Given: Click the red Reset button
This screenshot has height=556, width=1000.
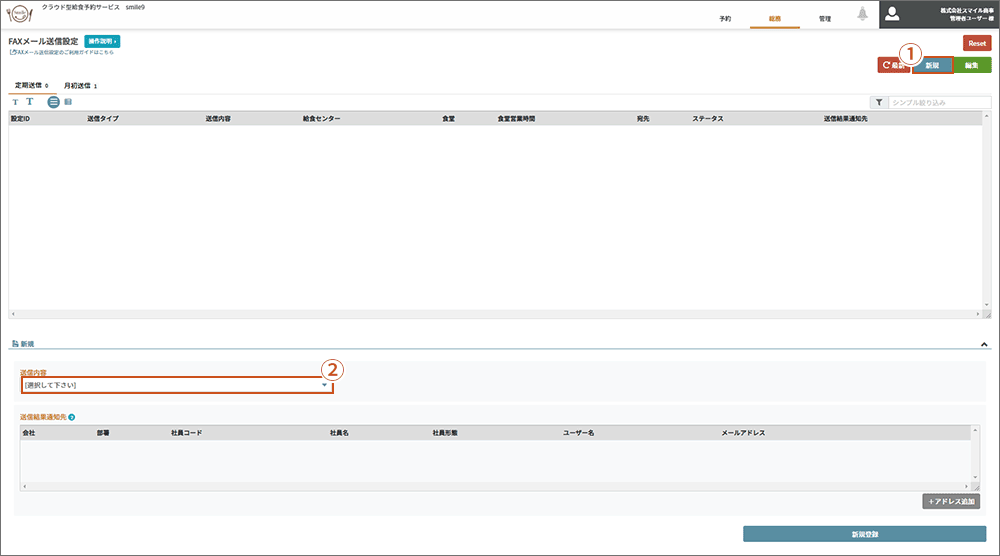Looking at the screenshot, I should (x=976, y=43).
